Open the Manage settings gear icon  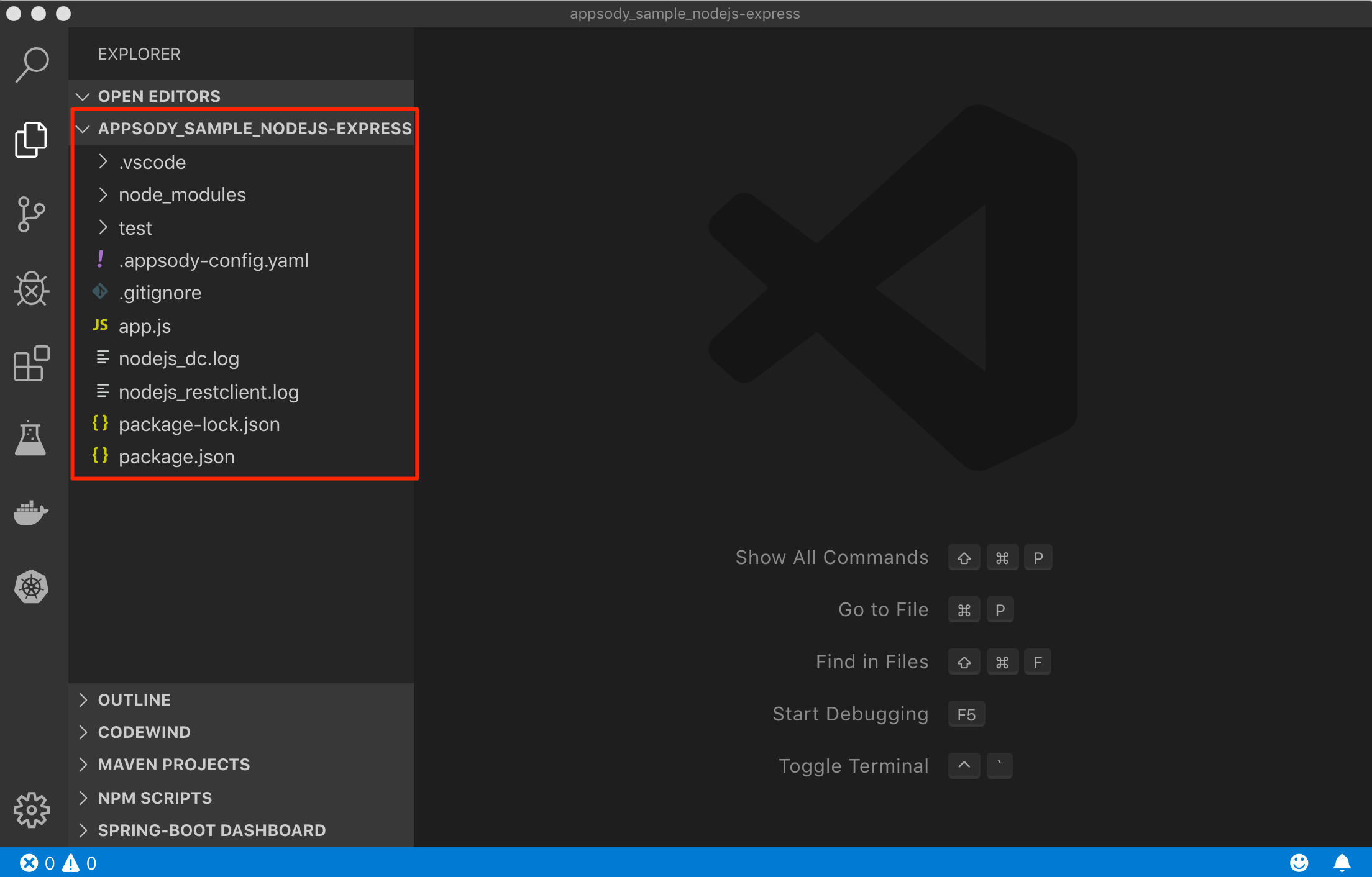[x=31, y=810]
